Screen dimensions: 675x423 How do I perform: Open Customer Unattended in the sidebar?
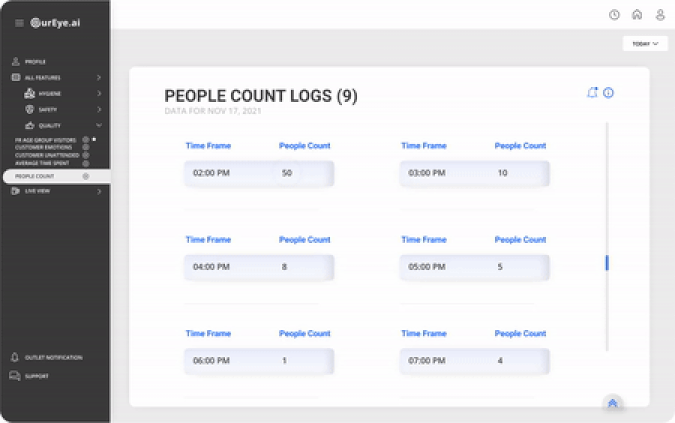coord(42,155)
